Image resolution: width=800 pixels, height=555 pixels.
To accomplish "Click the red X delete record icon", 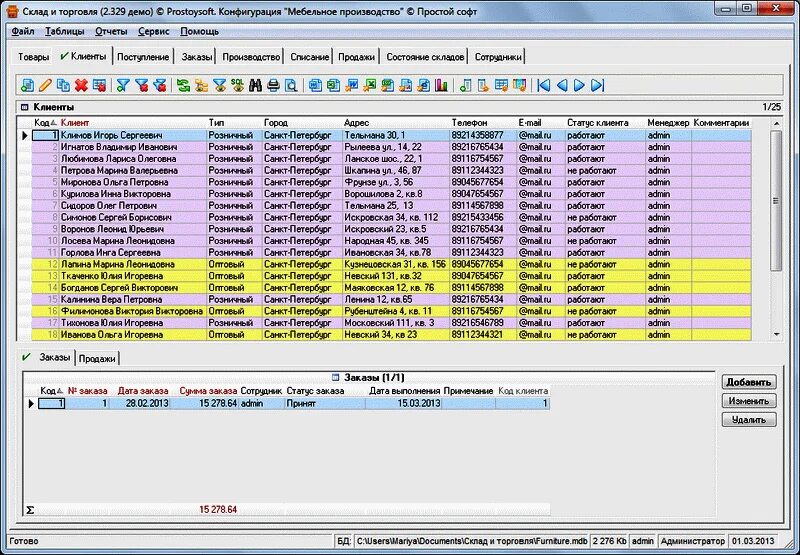I will tap(81, 85).
